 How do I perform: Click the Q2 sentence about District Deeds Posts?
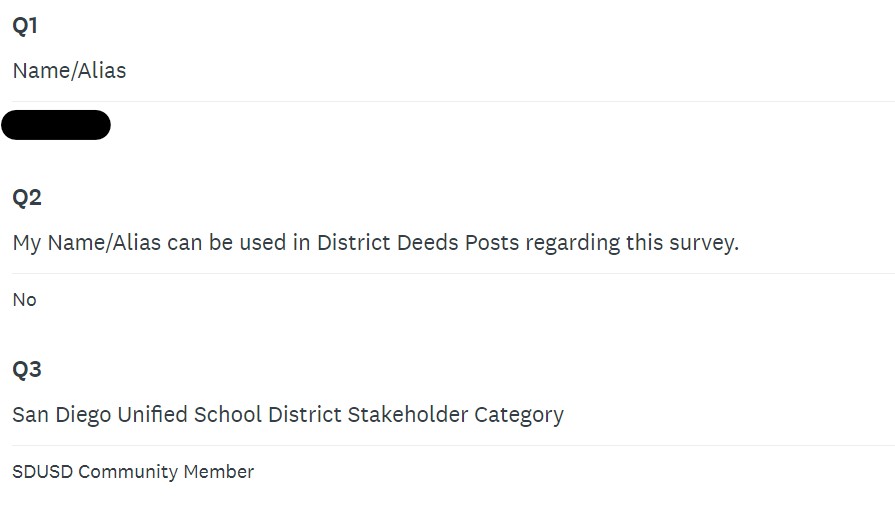[x=375, y=243]
